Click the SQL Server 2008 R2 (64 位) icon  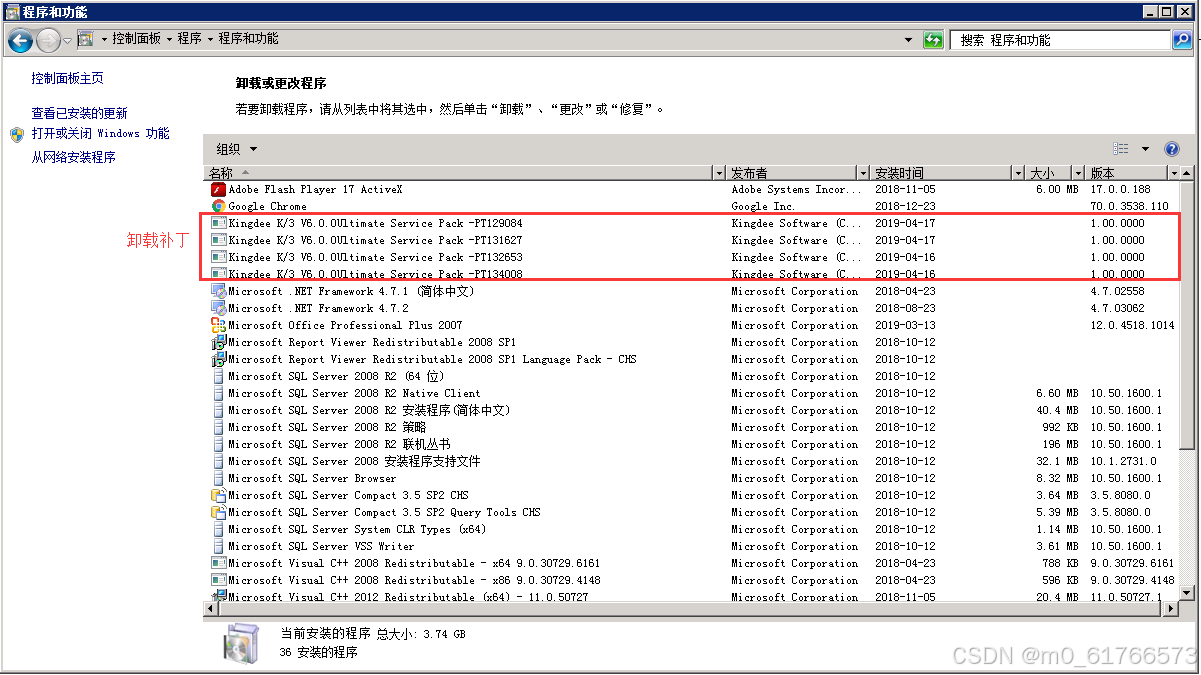click(218, 376)
